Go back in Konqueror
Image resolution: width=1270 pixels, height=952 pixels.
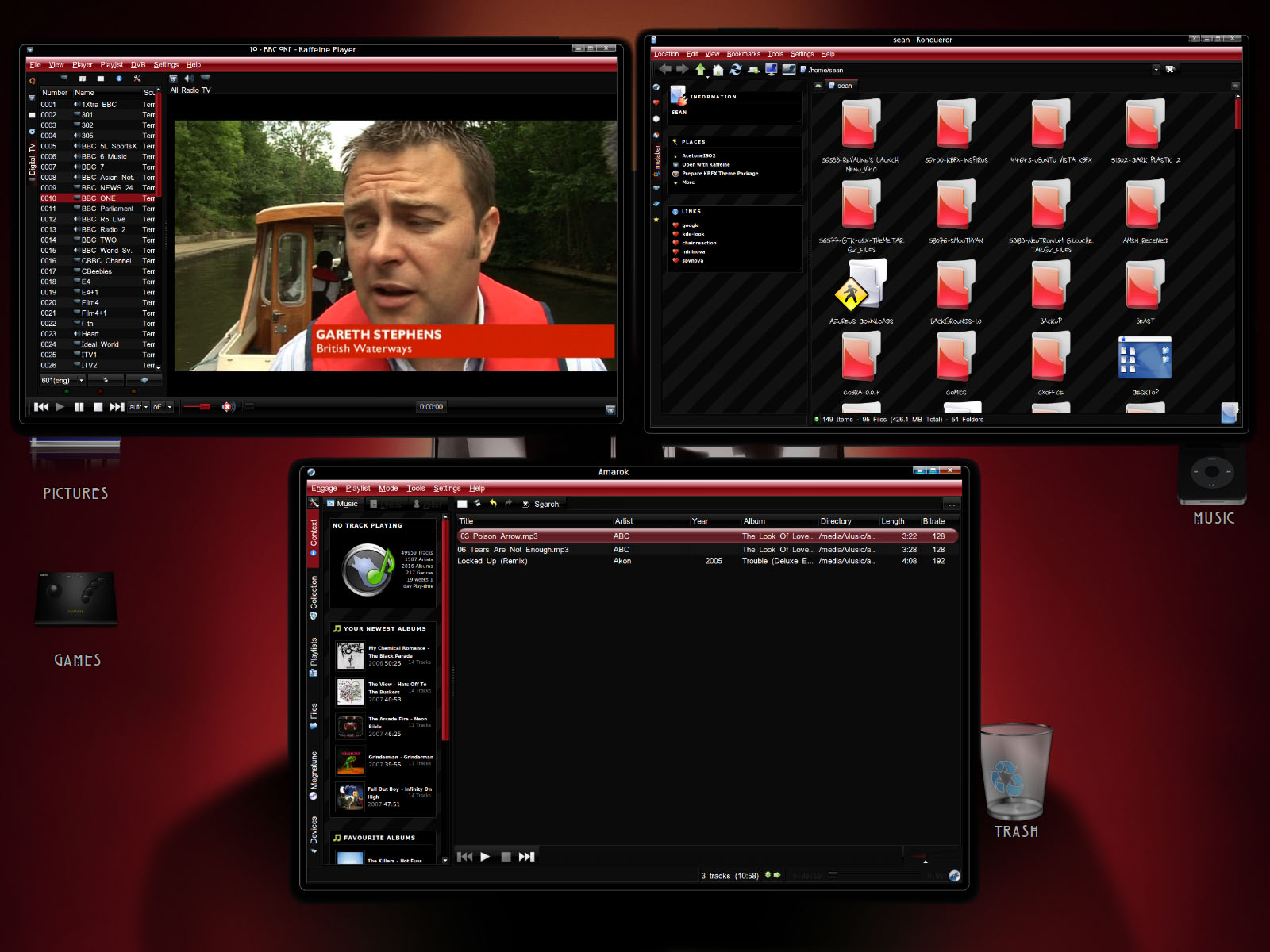pyautogui.click(x=665, y=70)
